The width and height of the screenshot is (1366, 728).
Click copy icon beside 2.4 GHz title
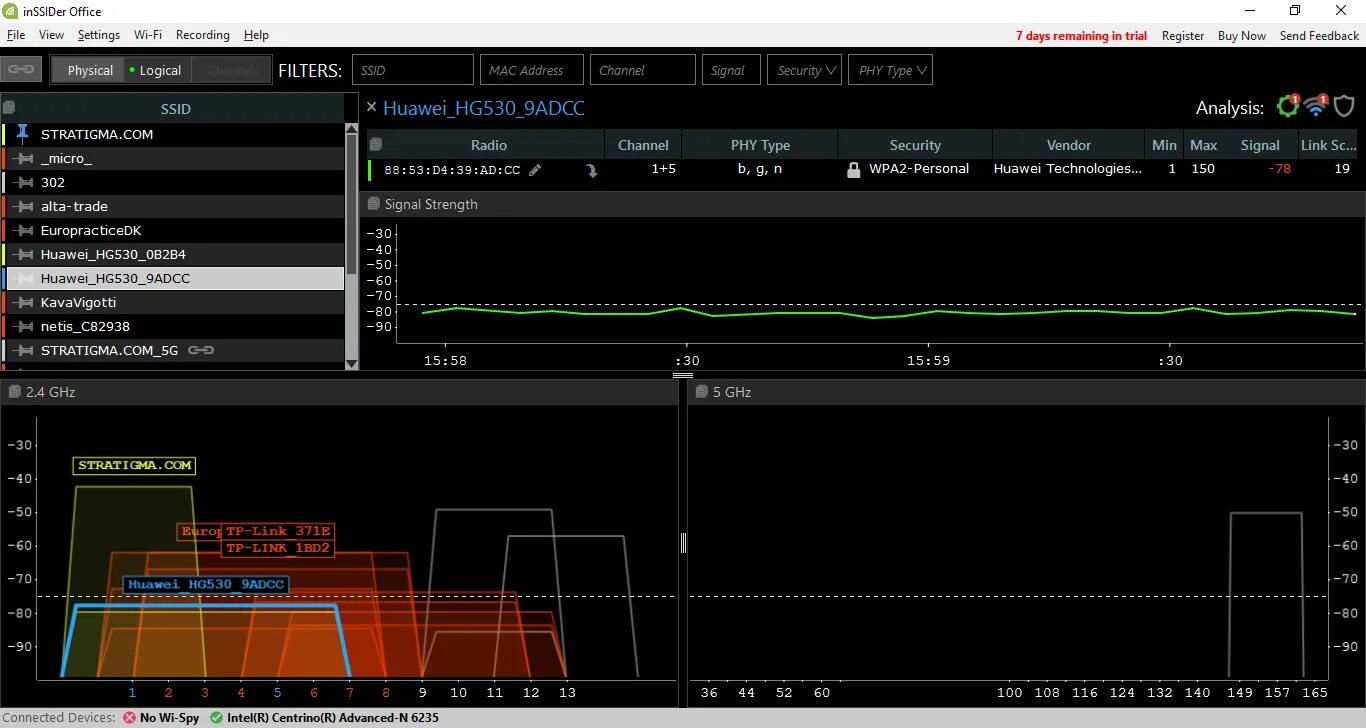pyautogui.click(x=14, y=392)
